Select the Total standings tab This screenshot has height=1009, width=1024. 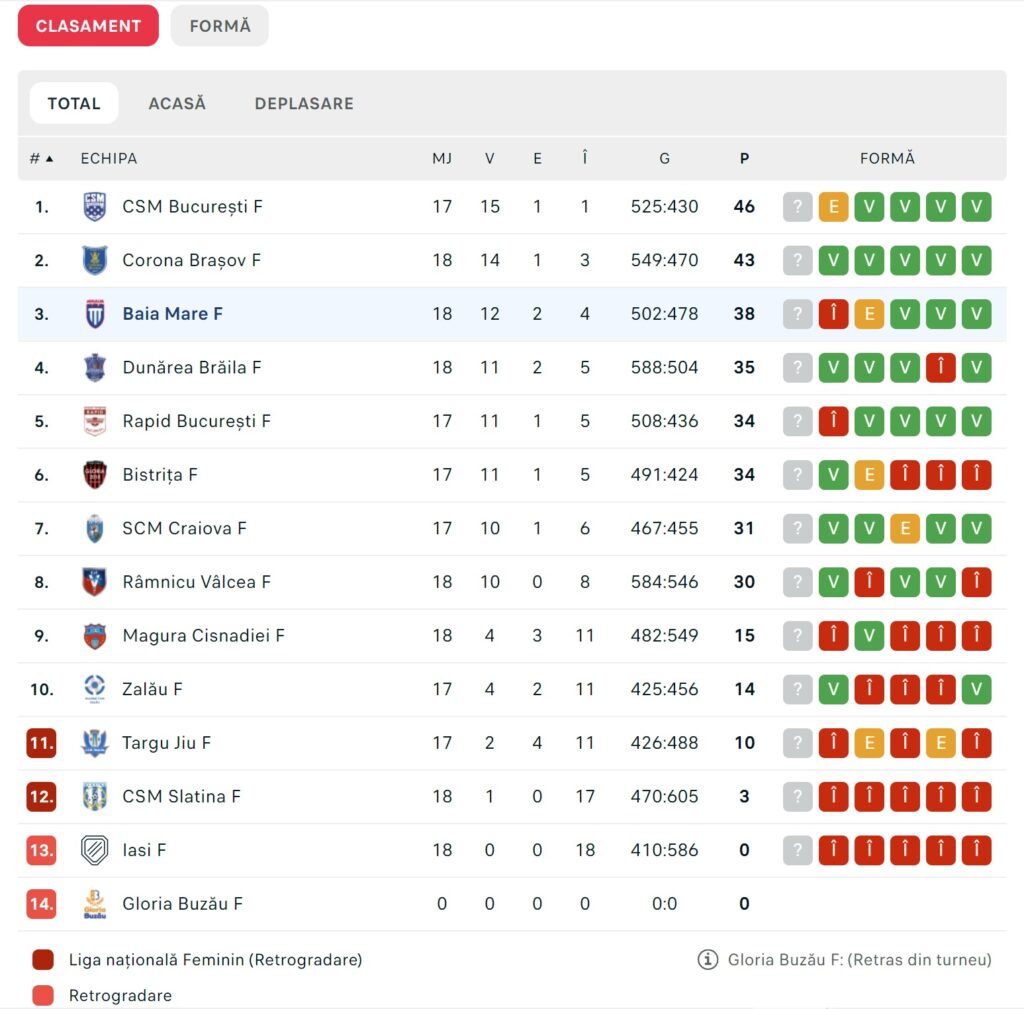74,103
